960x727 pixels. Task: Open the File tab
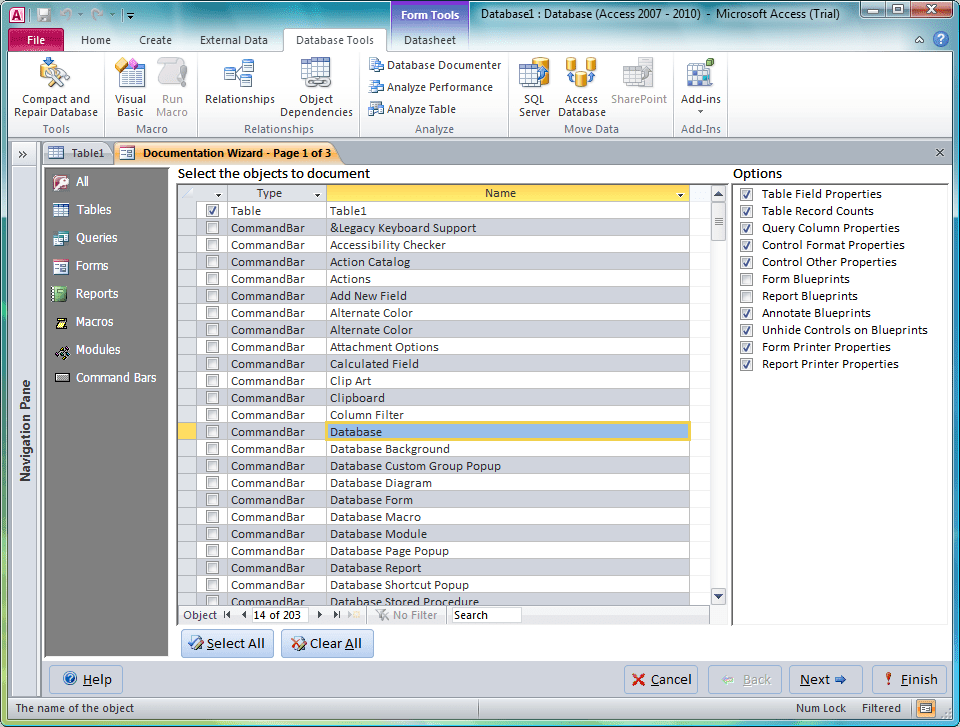point(36,40)
